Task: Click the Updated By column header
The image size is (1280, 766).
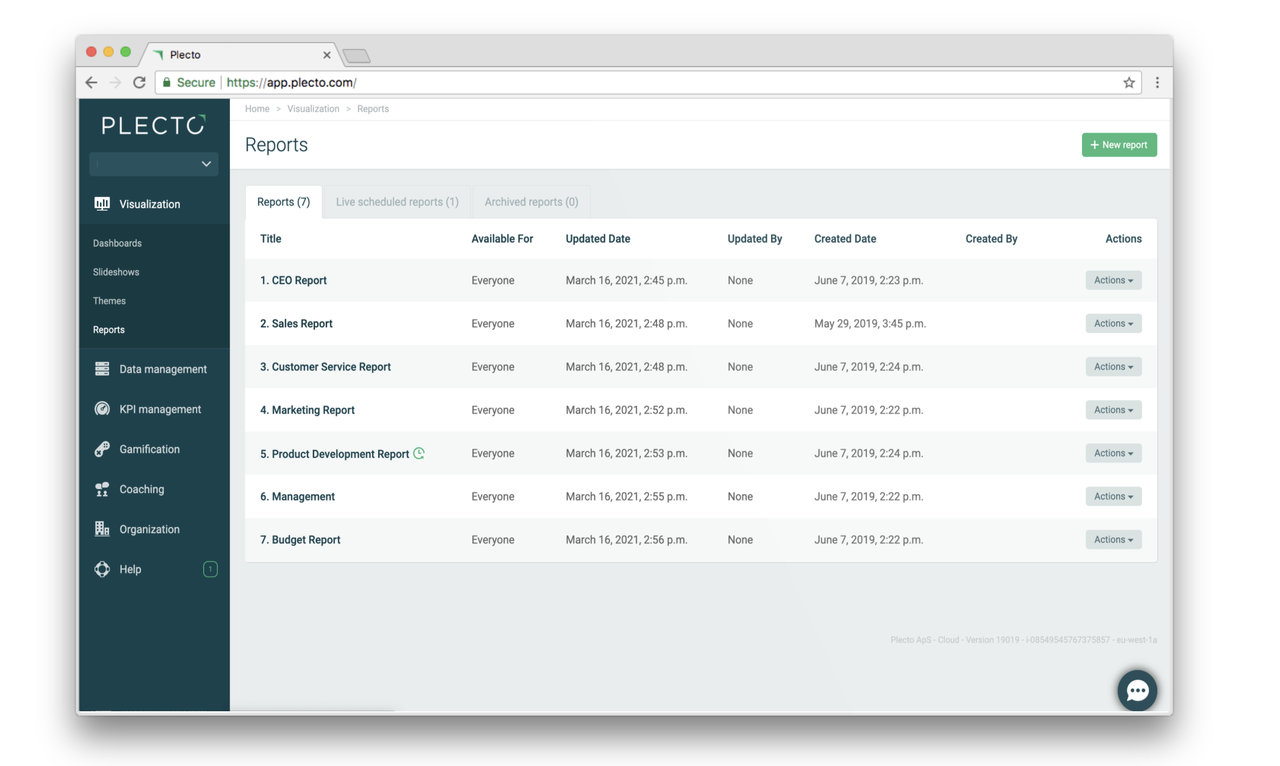Action: click(x=755, y=239)
